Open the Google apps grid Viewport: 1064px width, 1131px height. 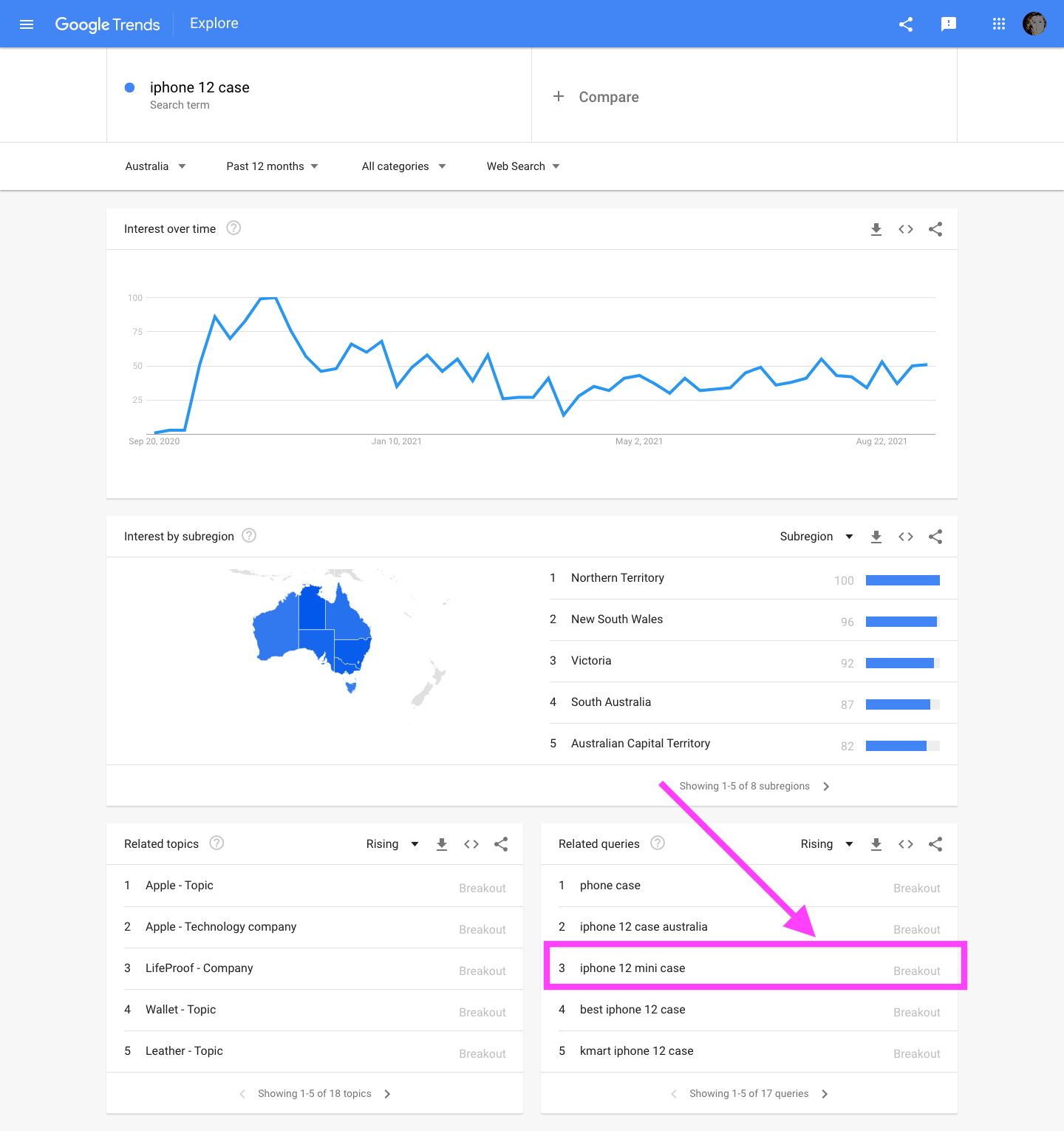tap(999, 24)
